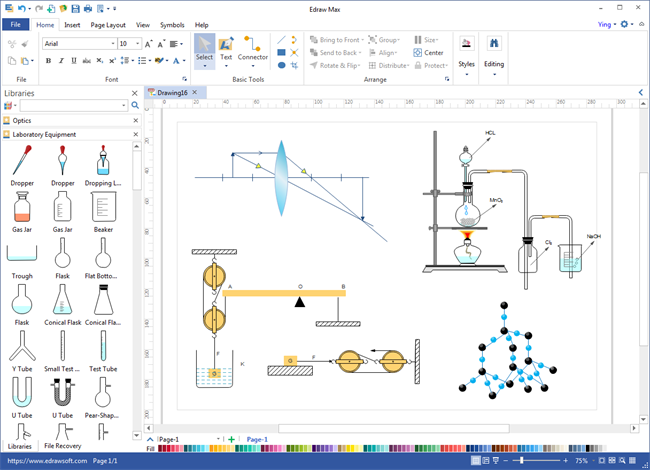This screenshot has width=650, height=470.
Task: Select the Trough shape in Laboratory Equipment
Action: point(22,258)
